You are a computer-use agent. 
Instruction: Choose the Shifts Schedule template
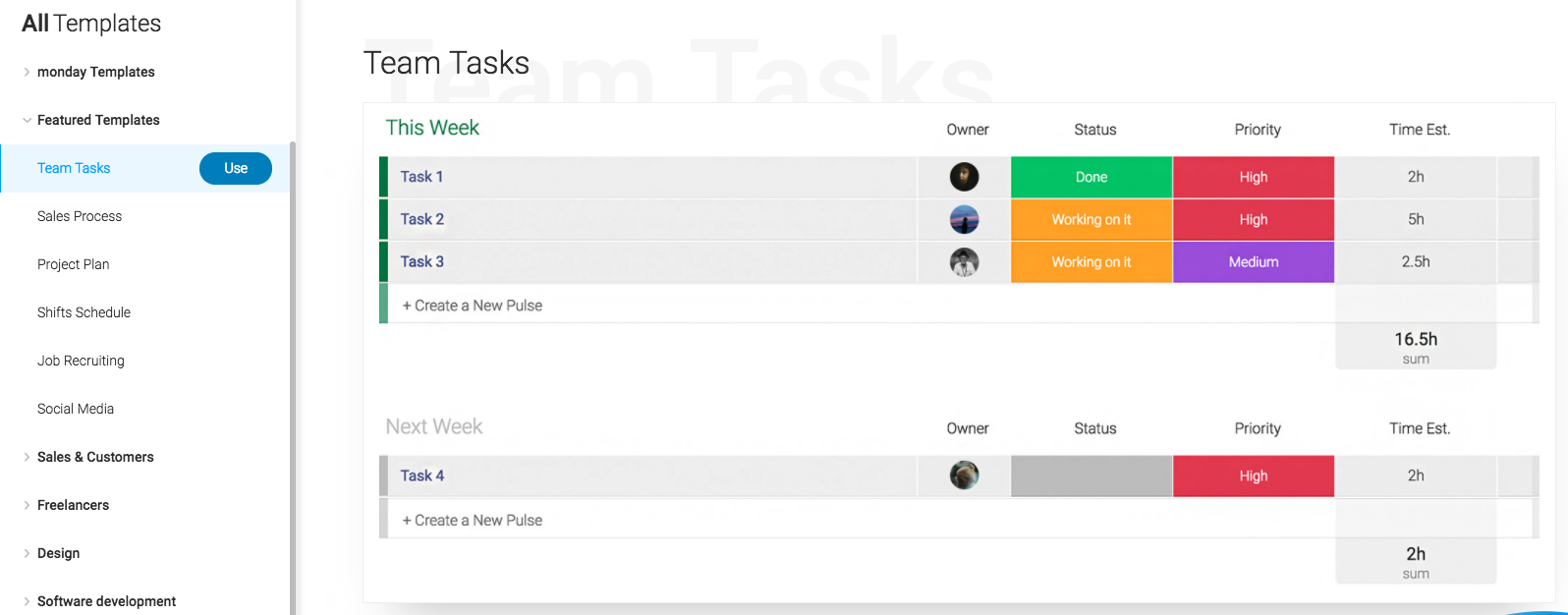[x=84, y=312]
